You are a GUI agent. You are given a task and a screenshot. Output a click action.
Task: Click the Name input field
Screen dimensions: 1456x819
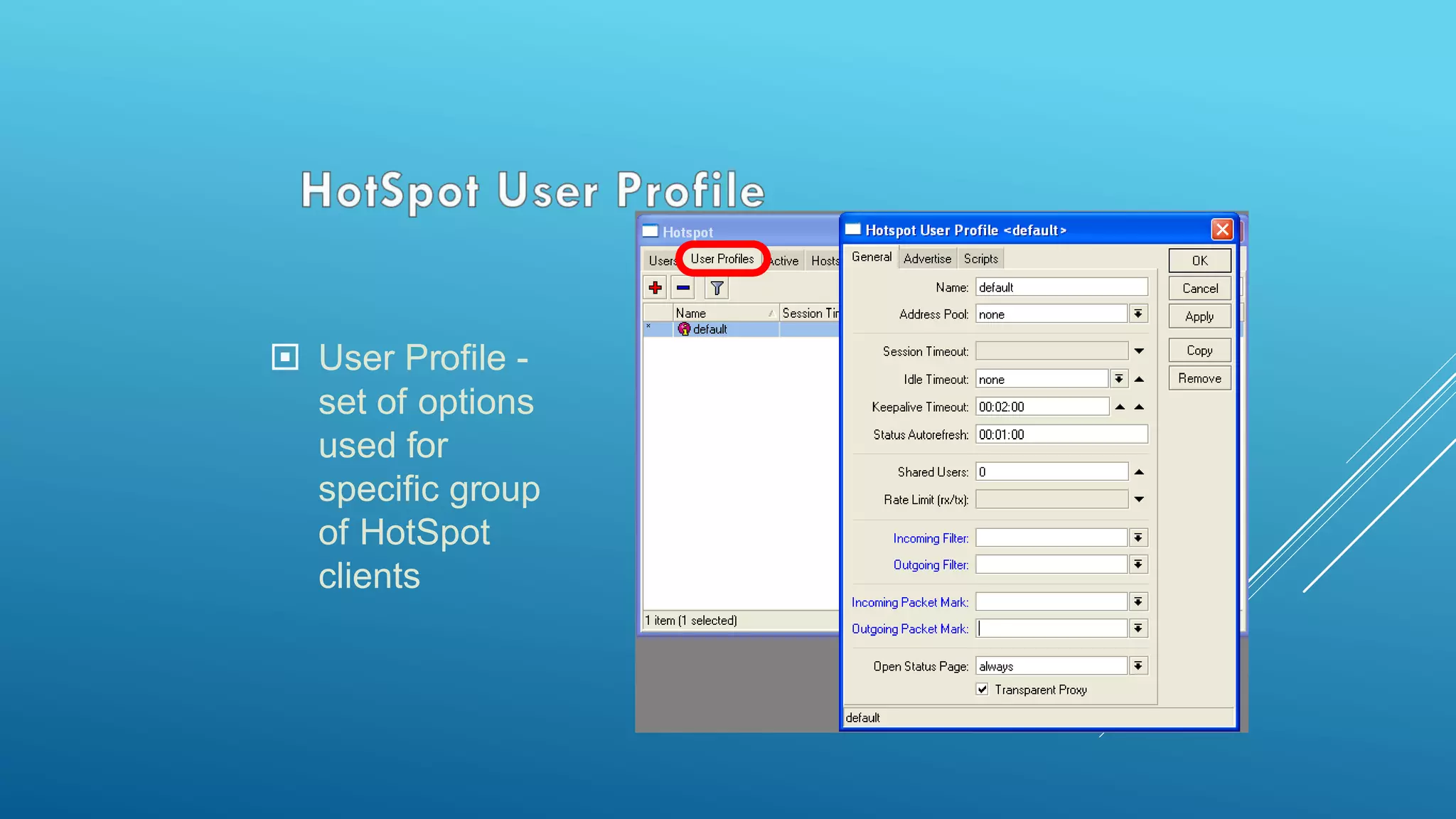coord(1061,287)
